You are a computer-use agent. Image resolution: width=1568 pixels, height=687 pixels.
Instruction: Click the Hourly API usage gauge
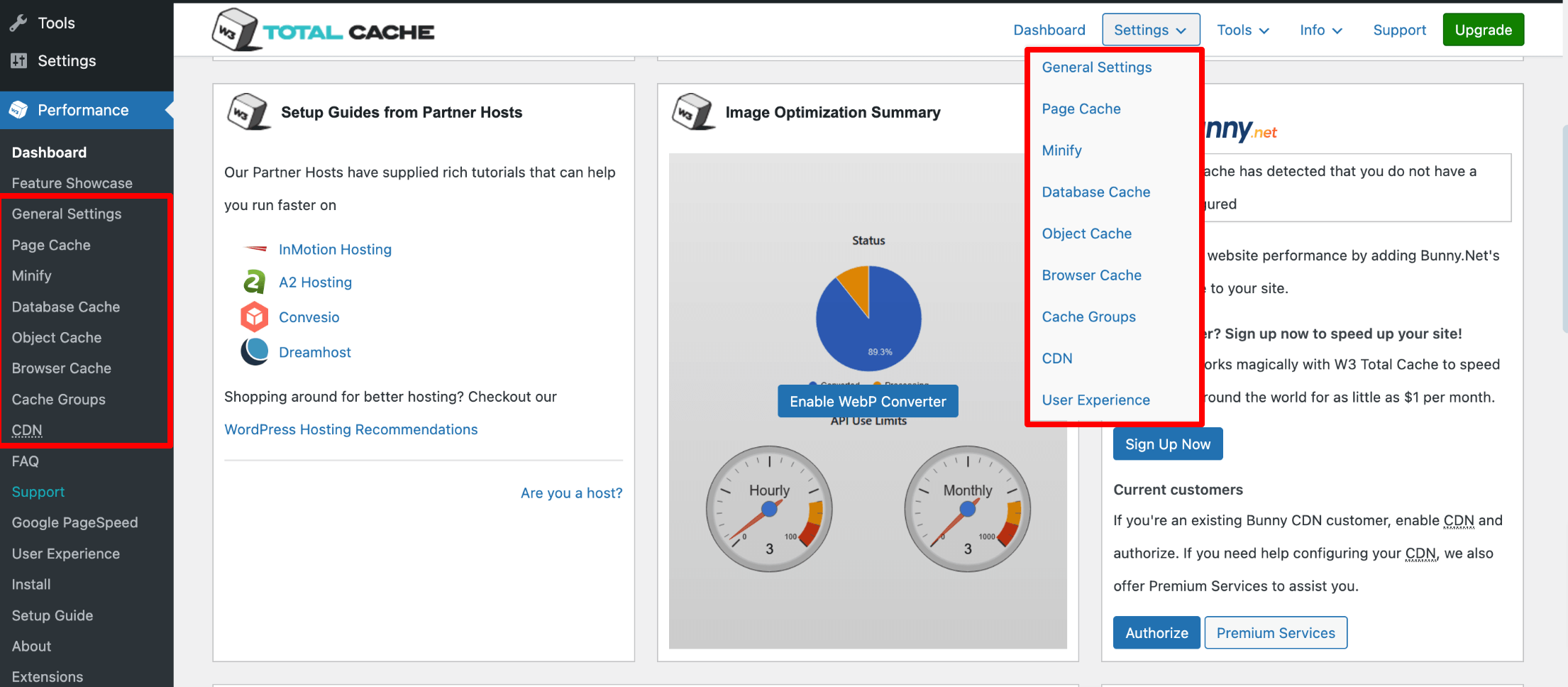tap(769, 508)
